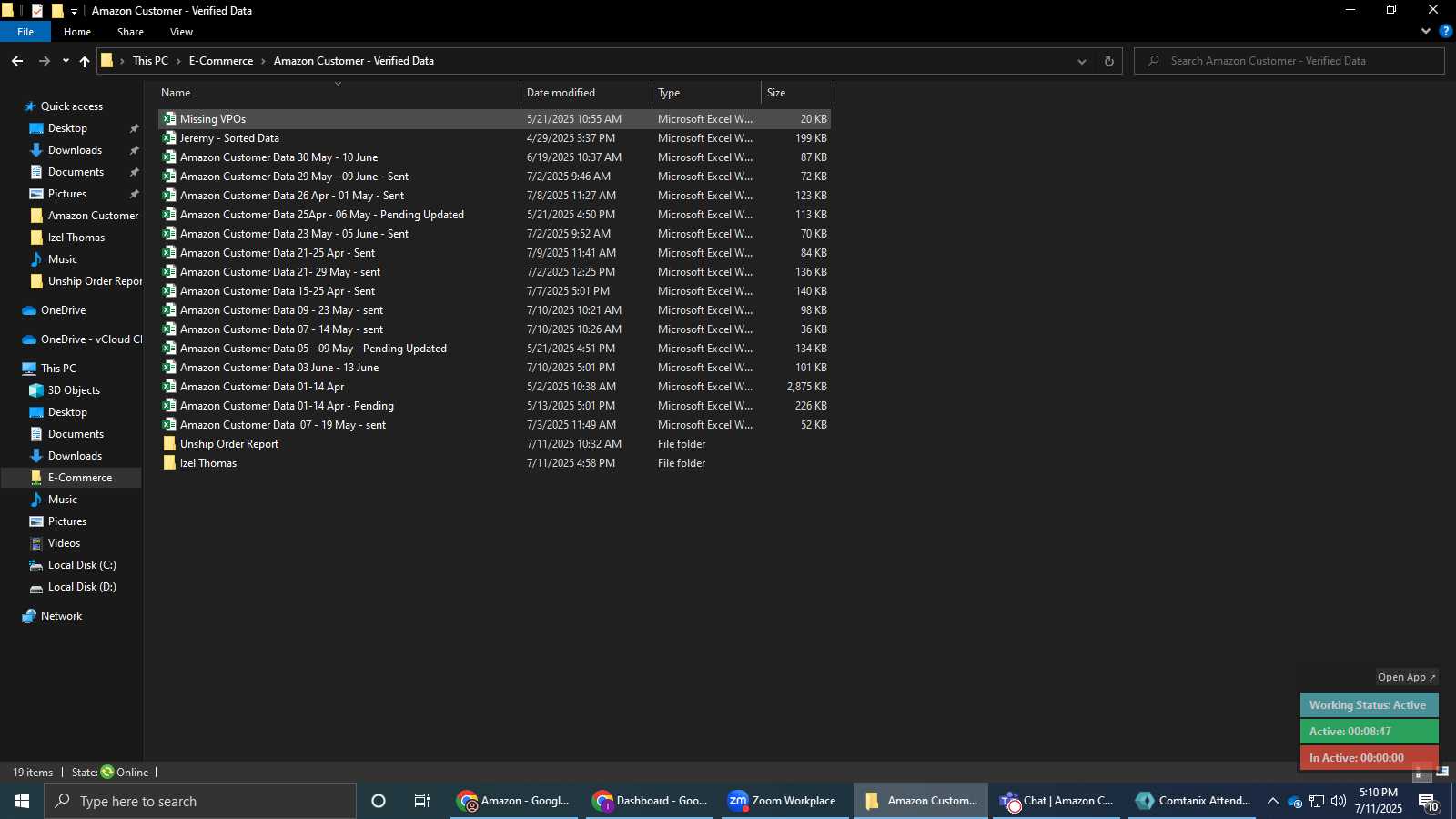Click the Working Status: Active indicator
Screen dimensions: 1456x819
1369,705
